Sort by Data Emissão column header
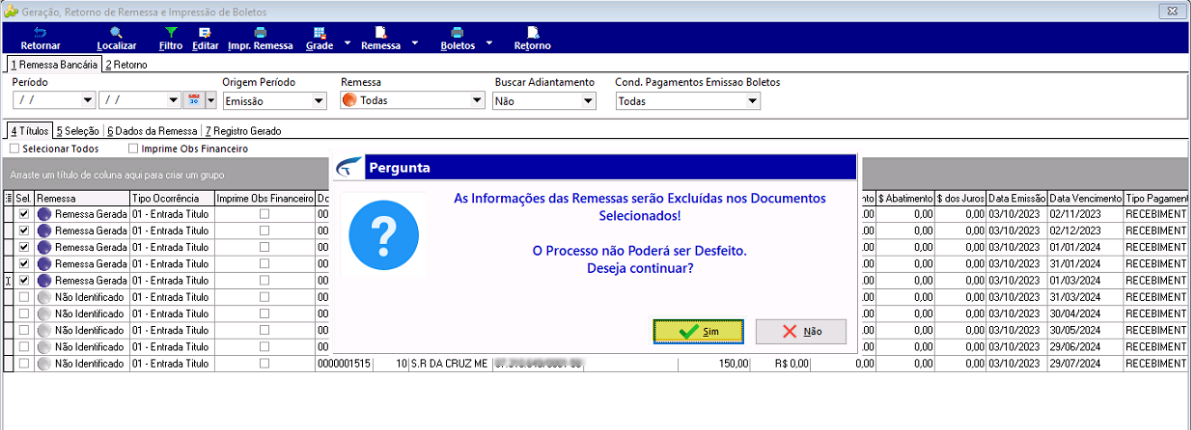1191x430 pixels. (x=1017, y=198)
